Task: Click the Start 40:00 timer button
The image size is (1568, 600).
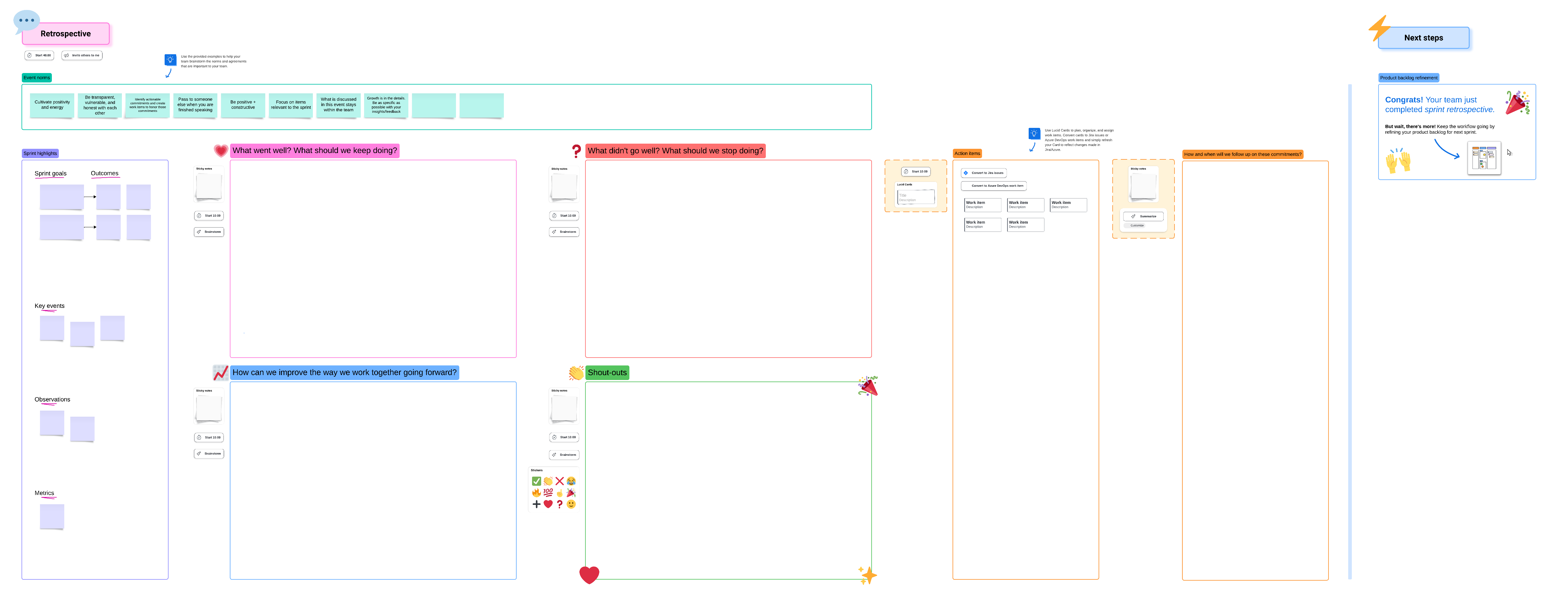Action: pos(40,55)
